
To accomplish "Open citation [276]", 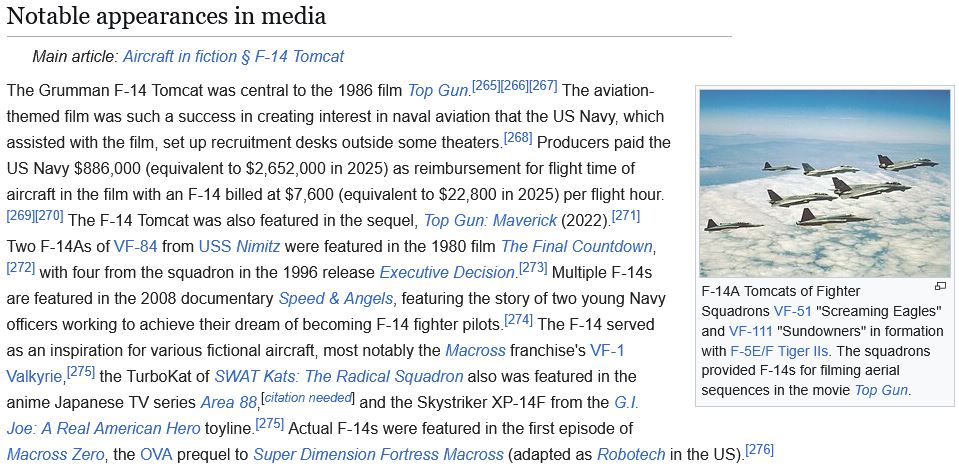I will click(x=760, y=450).
